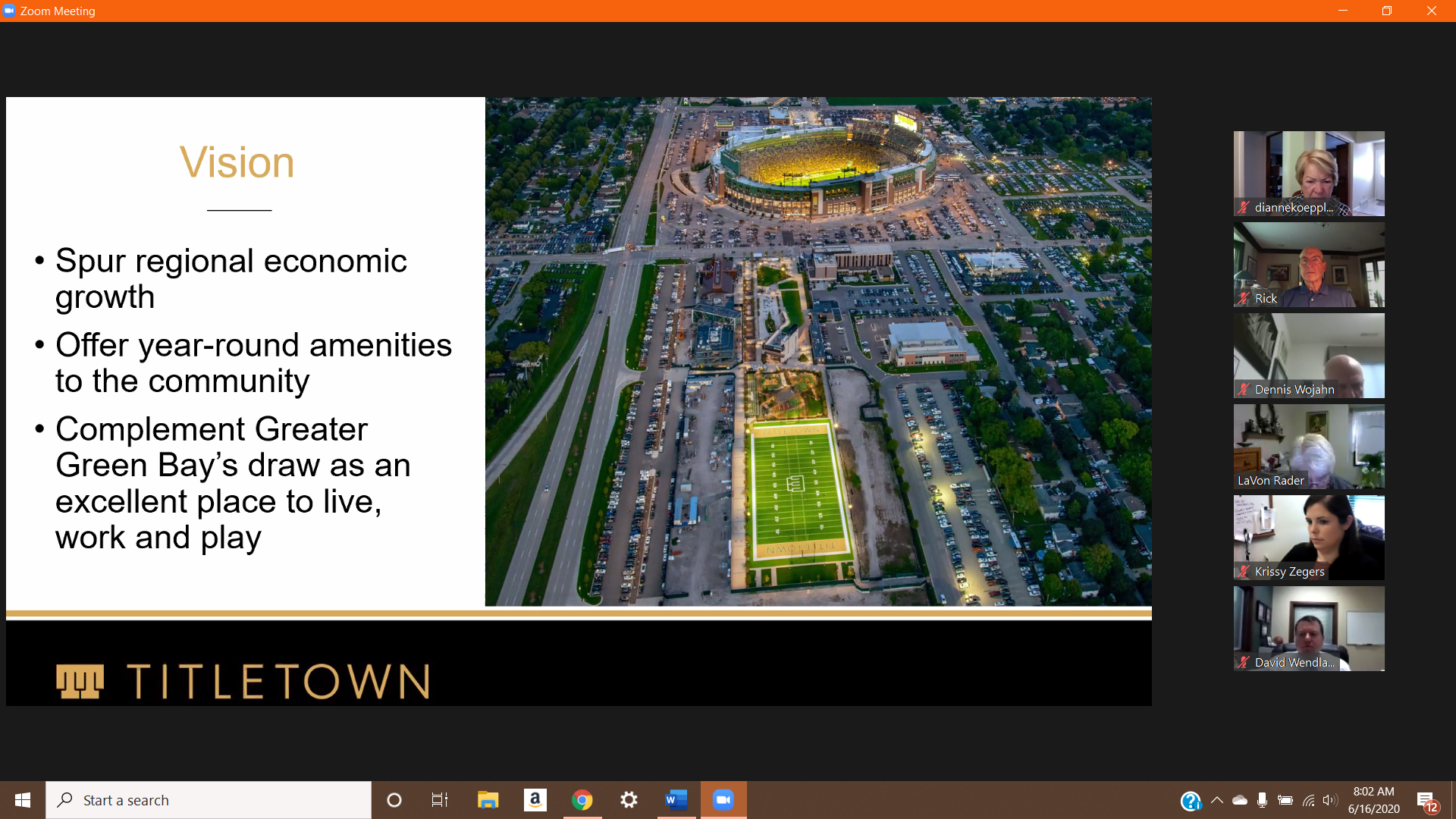Open Task View in taskbar
Viewport: 1456px width, 819px height.
coord(440,800)
